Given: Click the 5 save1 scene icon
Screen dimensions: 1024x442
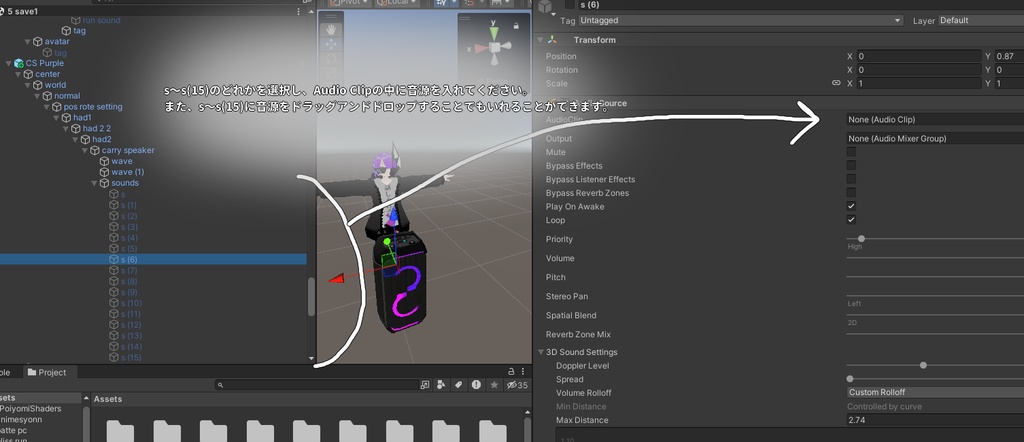Looking at the screenshot, I should [x=2, y=11].
